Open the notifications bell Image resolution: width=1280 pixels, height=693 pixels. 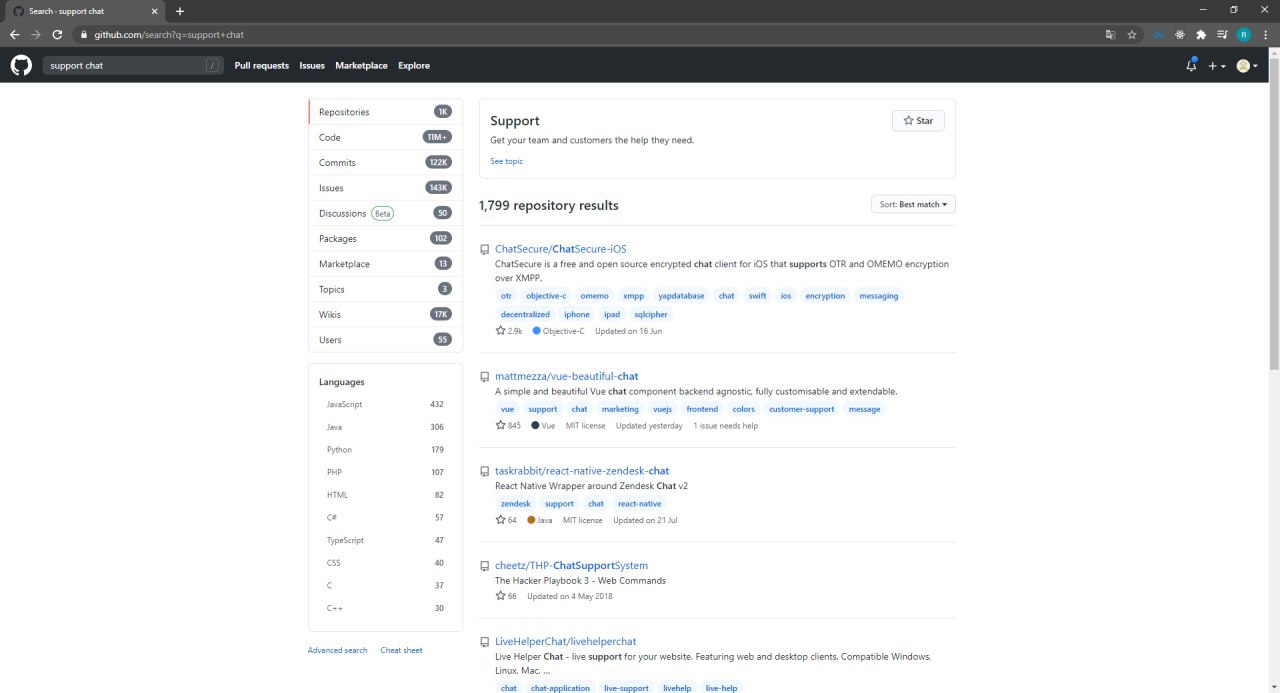click(x=1191, y=65)
